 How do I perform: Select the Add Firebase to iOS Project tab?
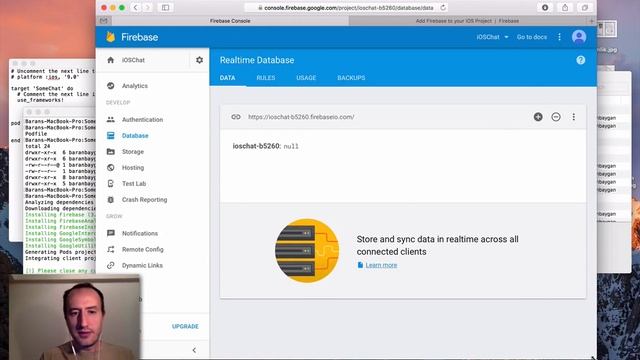pyautogui.click(x=467, y=20)
